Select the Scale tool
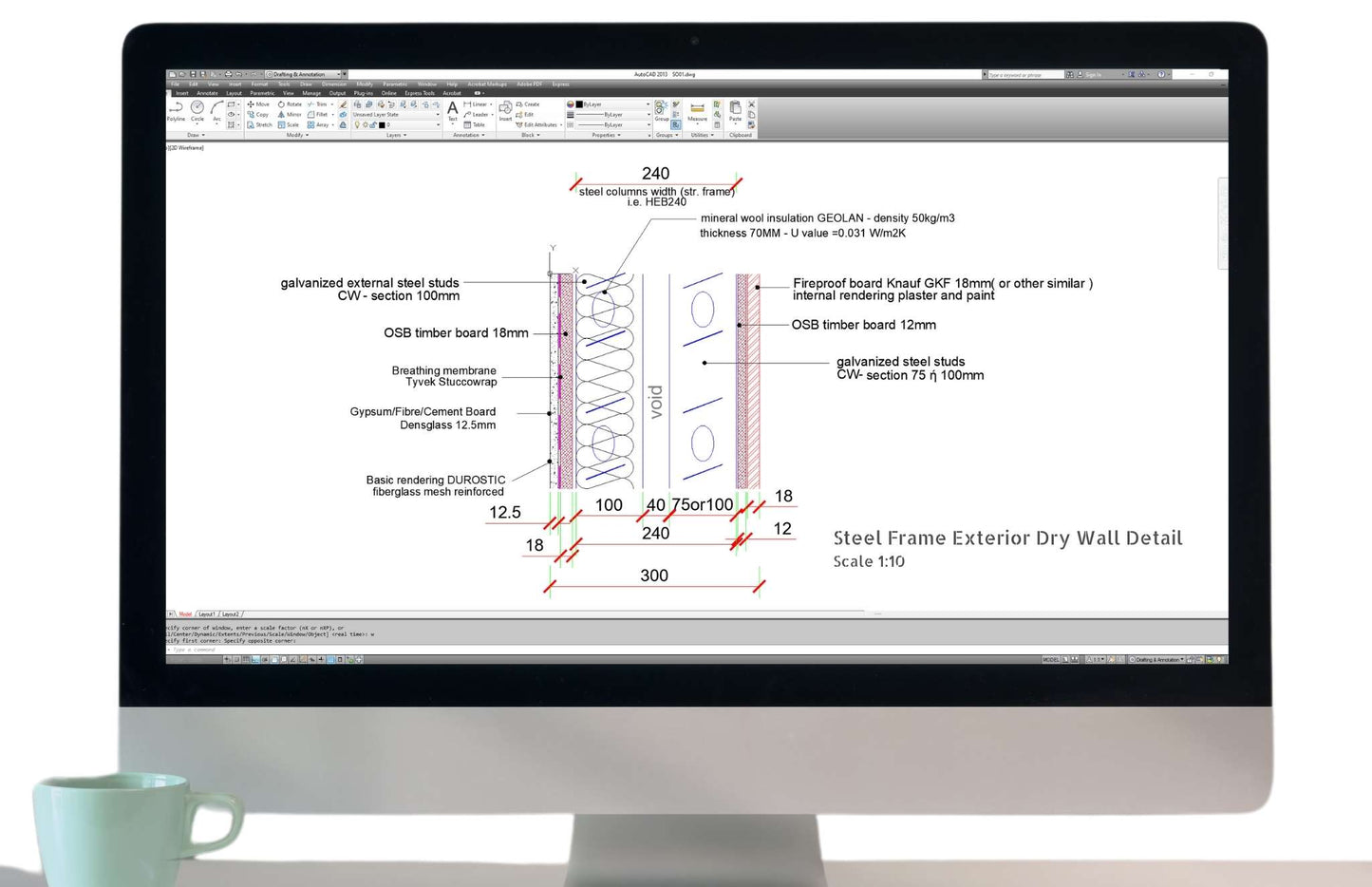The width and height of the screenshot is (1372, 887). pyautogui.click(x=289, y=124)
